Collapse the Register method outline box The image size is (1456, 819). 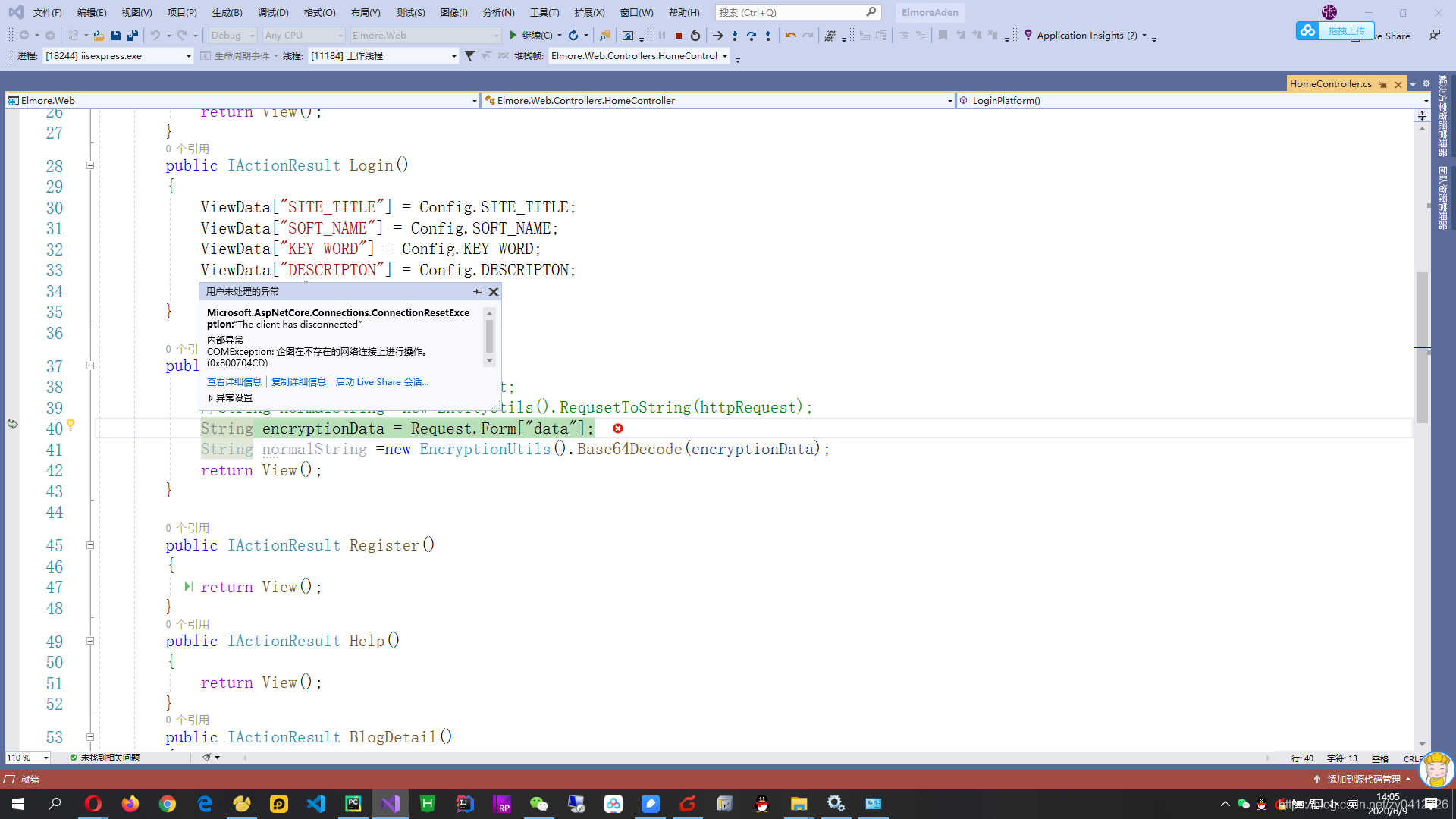coord(90,545)
